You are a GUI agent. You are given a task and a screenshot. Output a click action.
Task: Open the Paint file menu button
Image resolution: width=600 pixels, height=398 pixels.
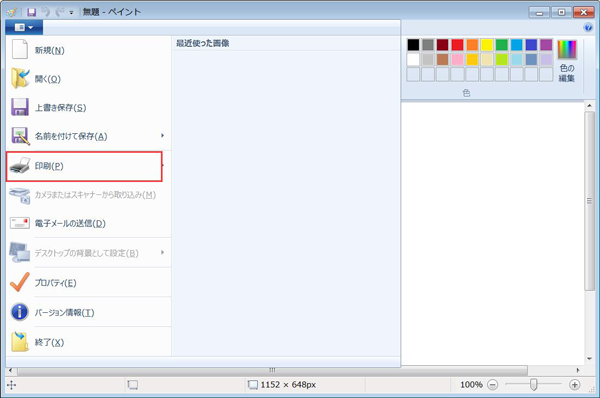click(24, 27)
